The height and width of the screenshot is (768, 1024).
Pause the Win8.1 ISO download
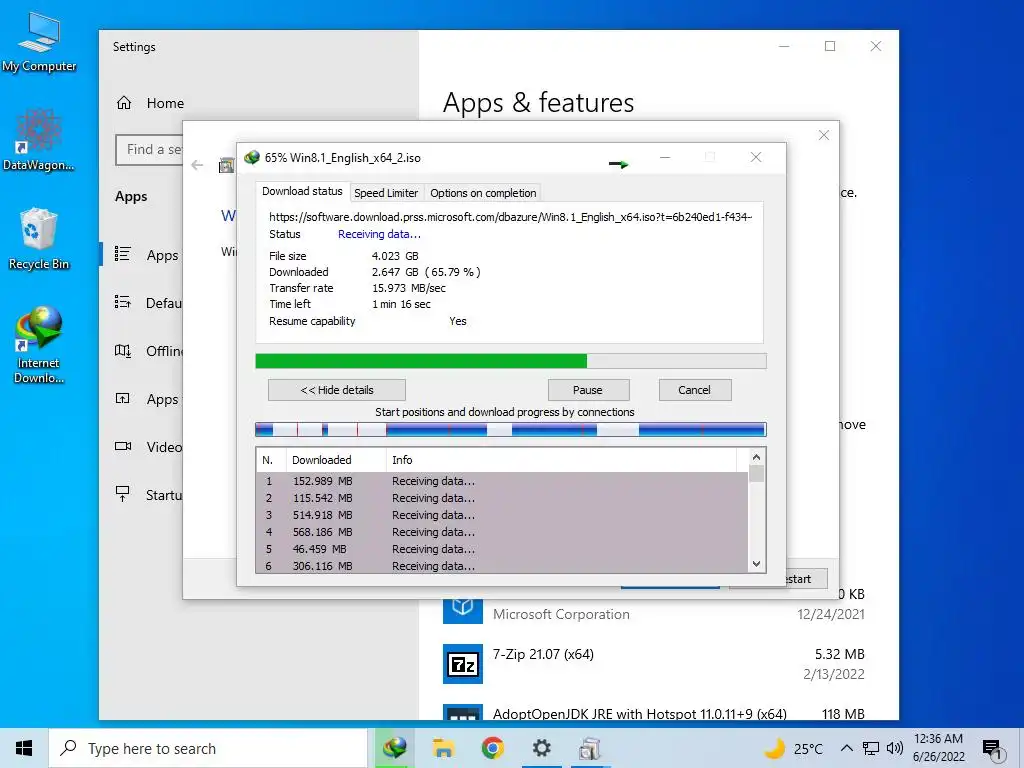tap(588, 390)
